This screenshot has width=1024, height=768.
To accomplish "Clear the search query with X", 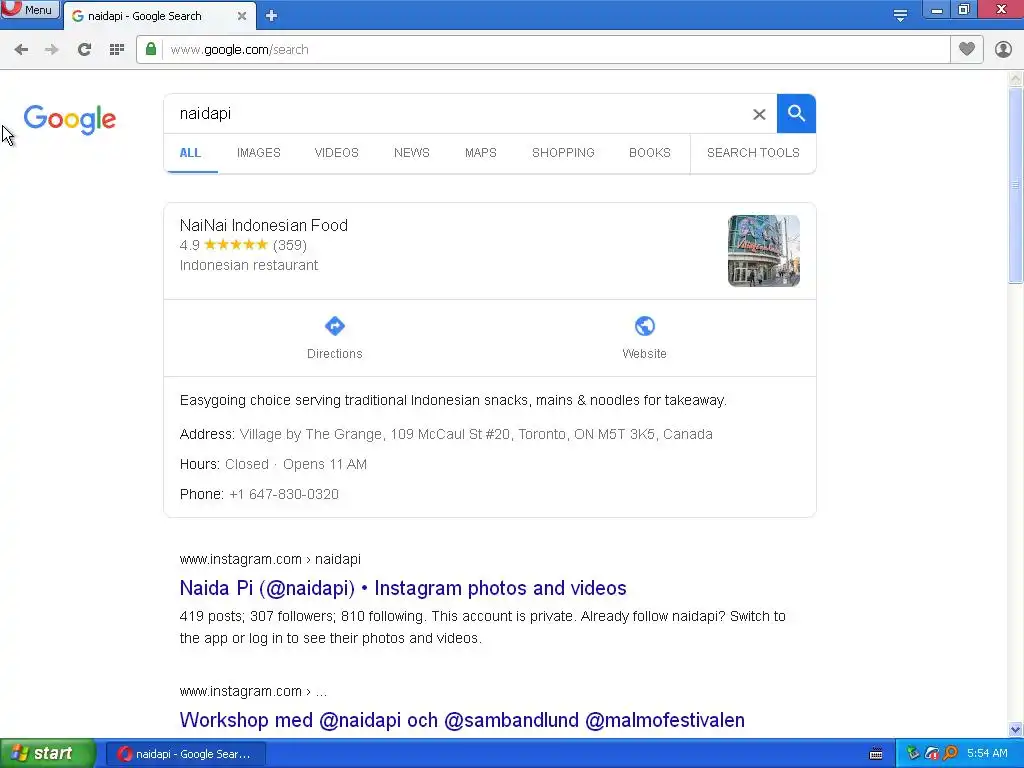I will point(759,114).
